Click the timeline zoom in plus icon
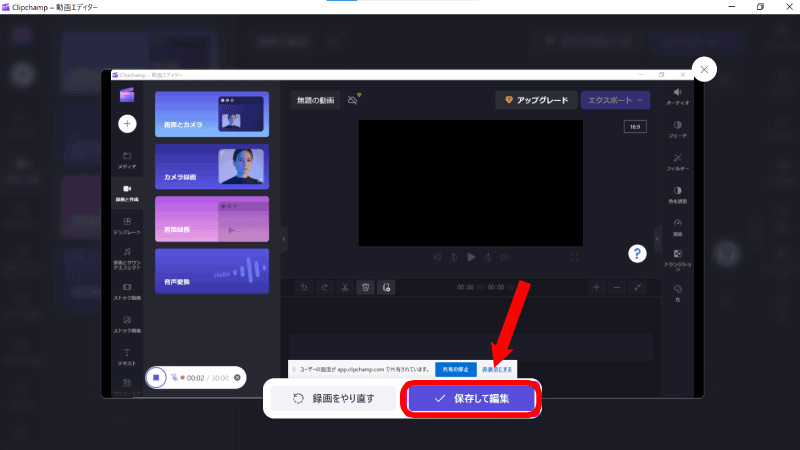The width and height of the screenshot is (800, 450). coord(596,287)
